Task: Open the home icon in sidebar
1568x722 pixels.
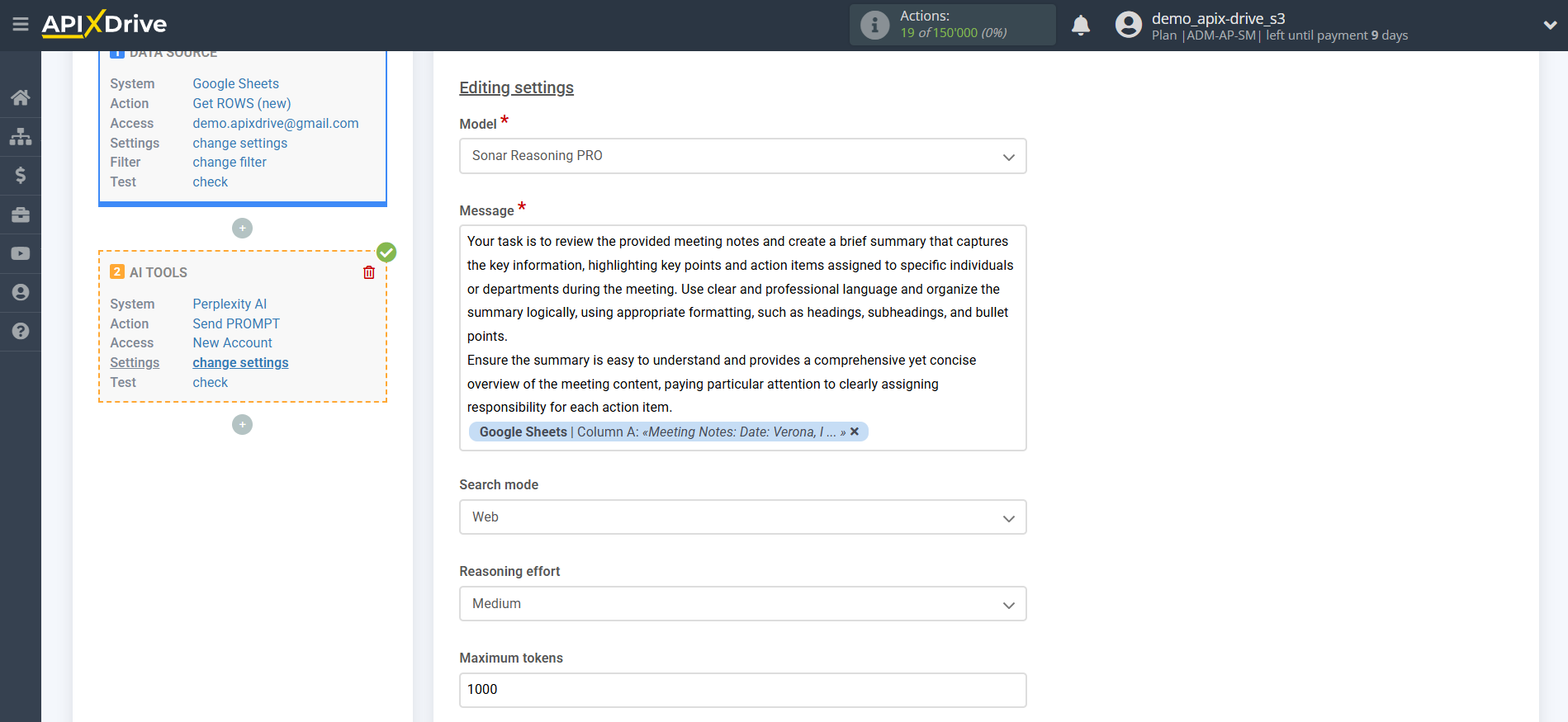Action: [21, 97]
